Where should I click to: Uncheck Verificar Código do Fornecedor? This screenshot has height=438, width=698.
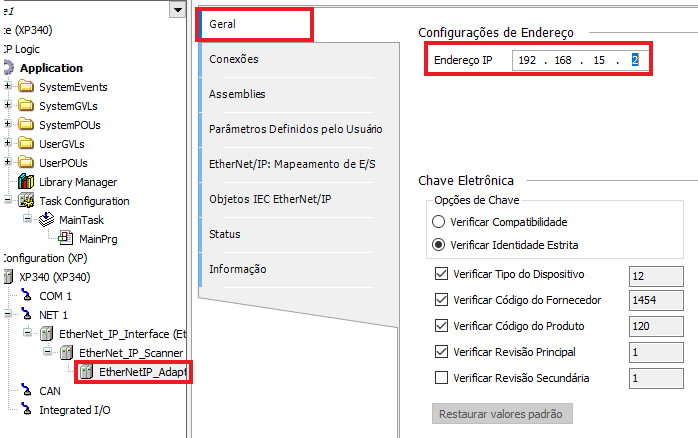(x=442, y=300)
